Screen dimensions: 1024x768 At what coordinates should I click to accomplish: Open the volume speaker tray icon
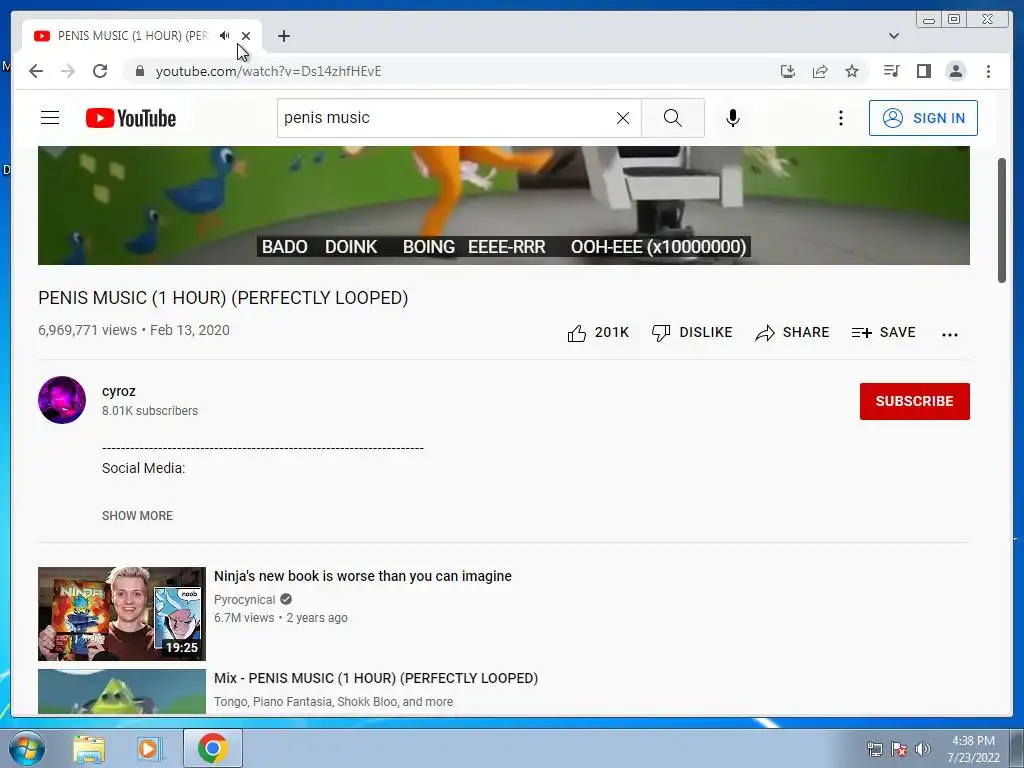point(923,748)
